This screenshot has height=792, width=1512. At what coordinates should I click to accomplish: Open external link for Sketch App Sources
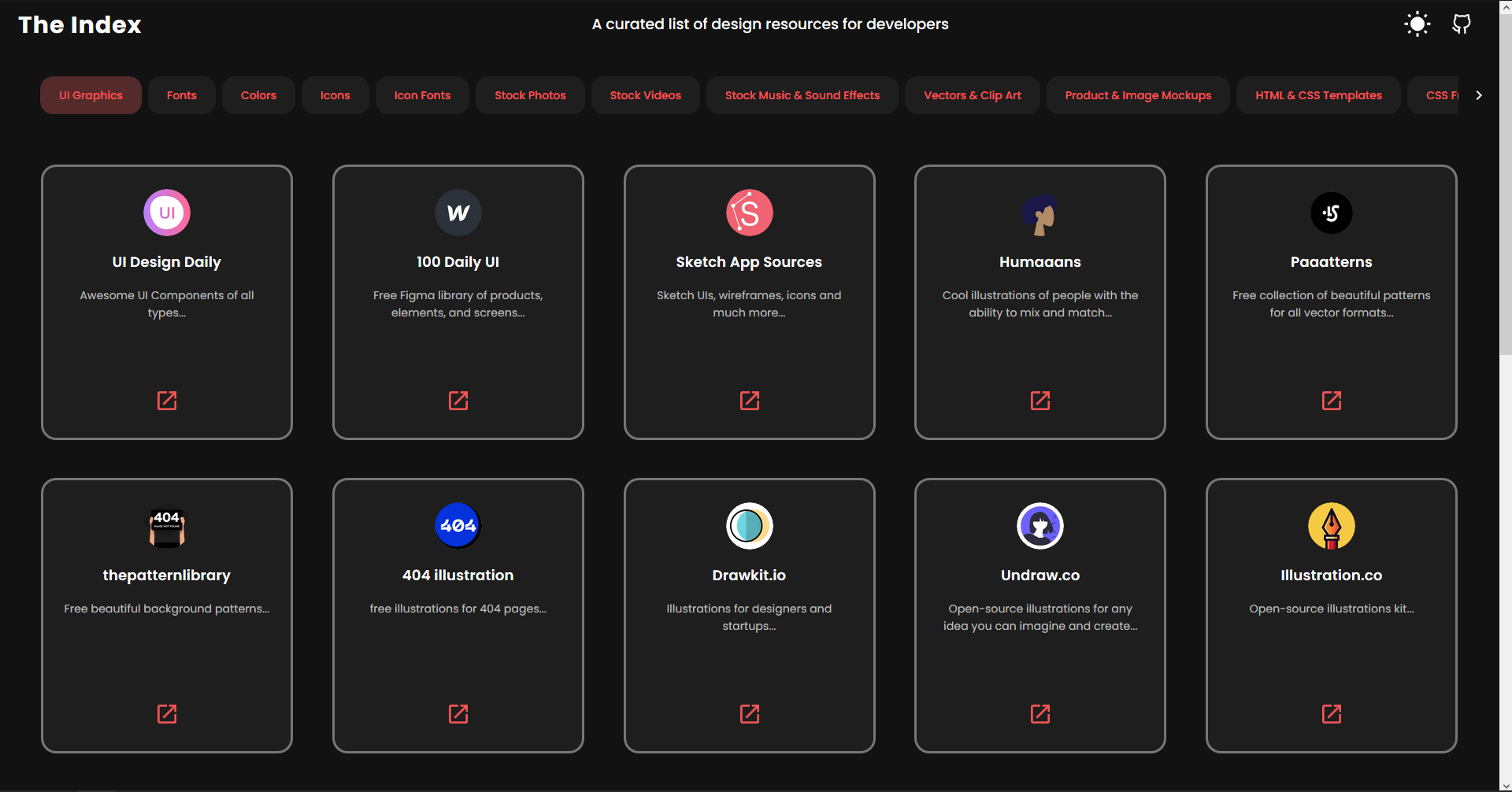pyautogui.click(x=750, y=401)
